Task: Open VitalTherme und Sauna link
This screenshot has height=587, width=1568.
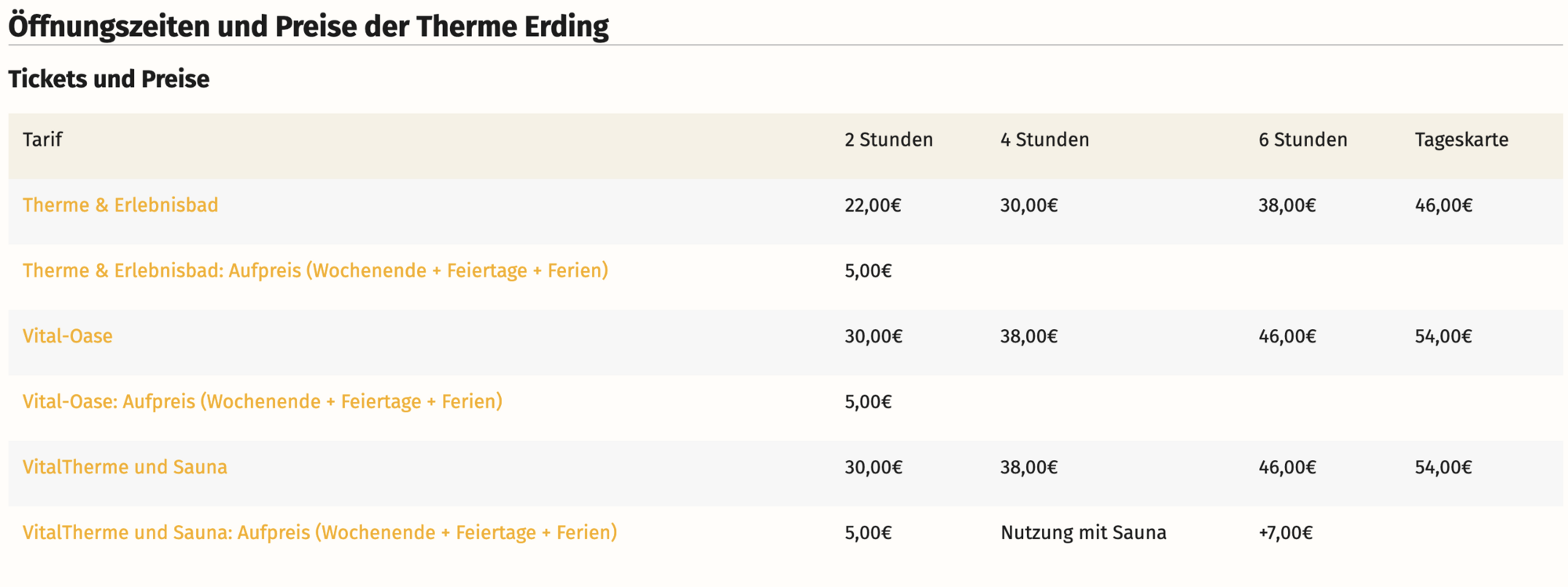Action: click(x=125, y=467)
